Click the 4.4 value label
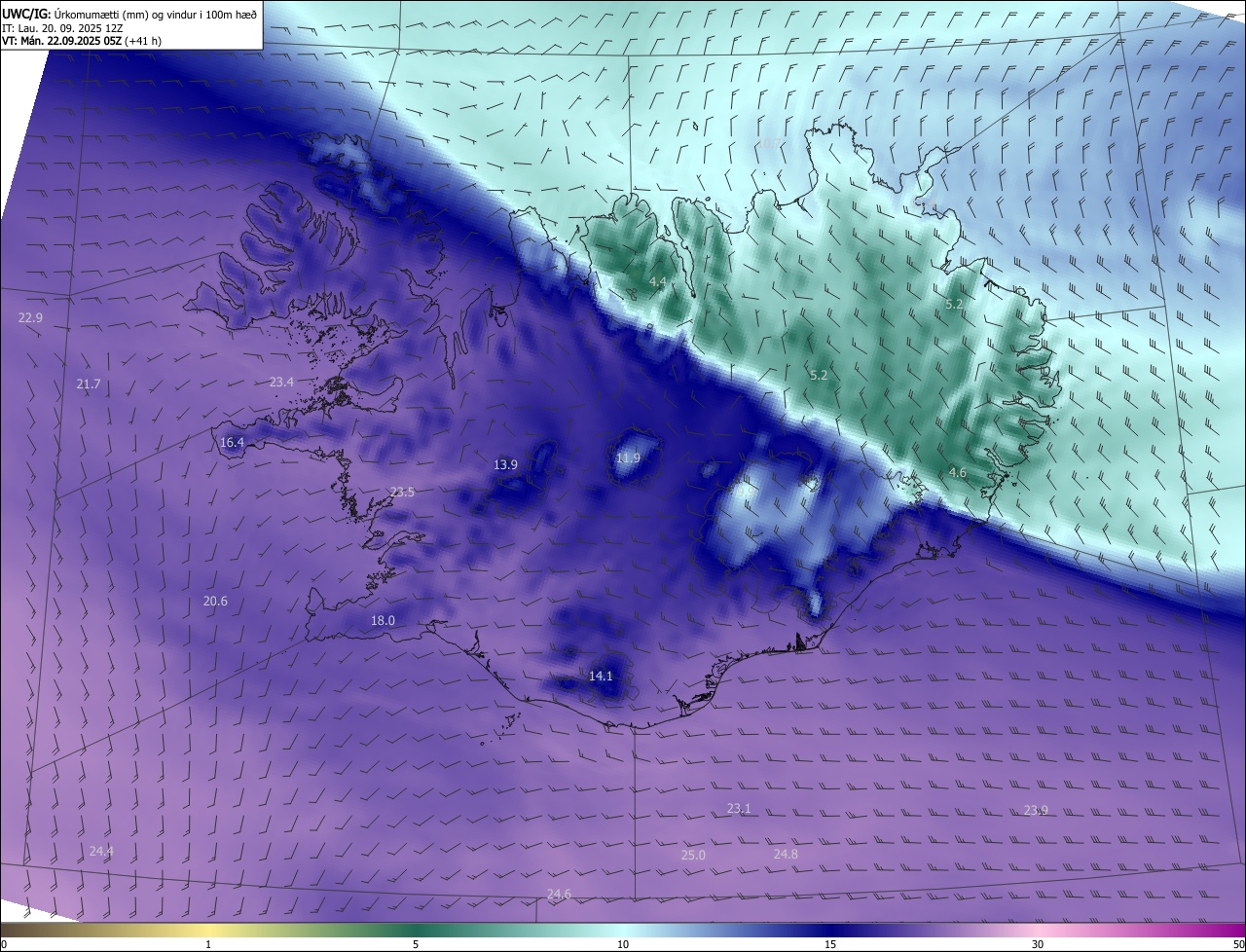 pos(658,282)
